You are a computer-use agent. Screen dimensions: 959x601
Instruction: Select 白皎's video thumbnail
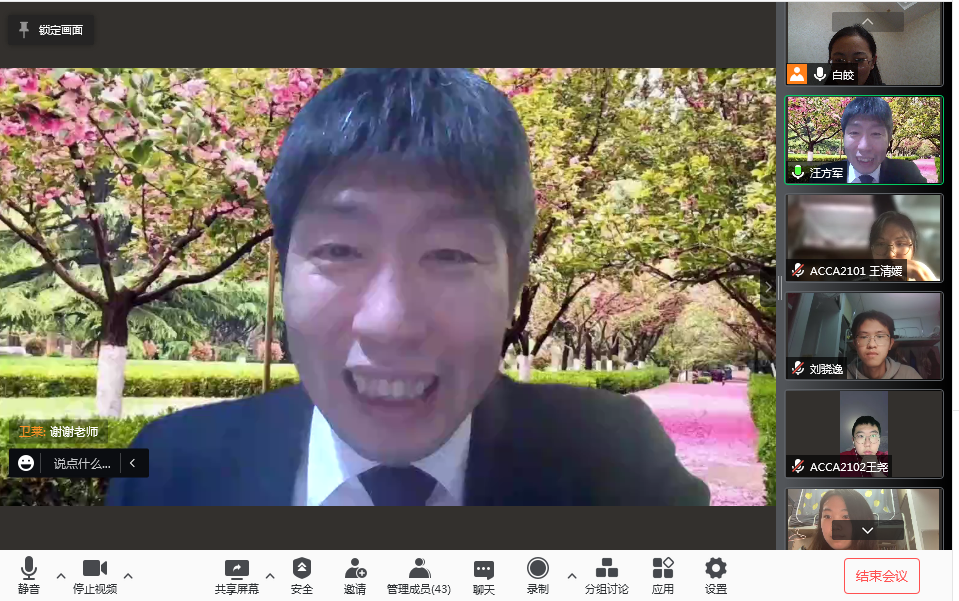click(864, 43)
